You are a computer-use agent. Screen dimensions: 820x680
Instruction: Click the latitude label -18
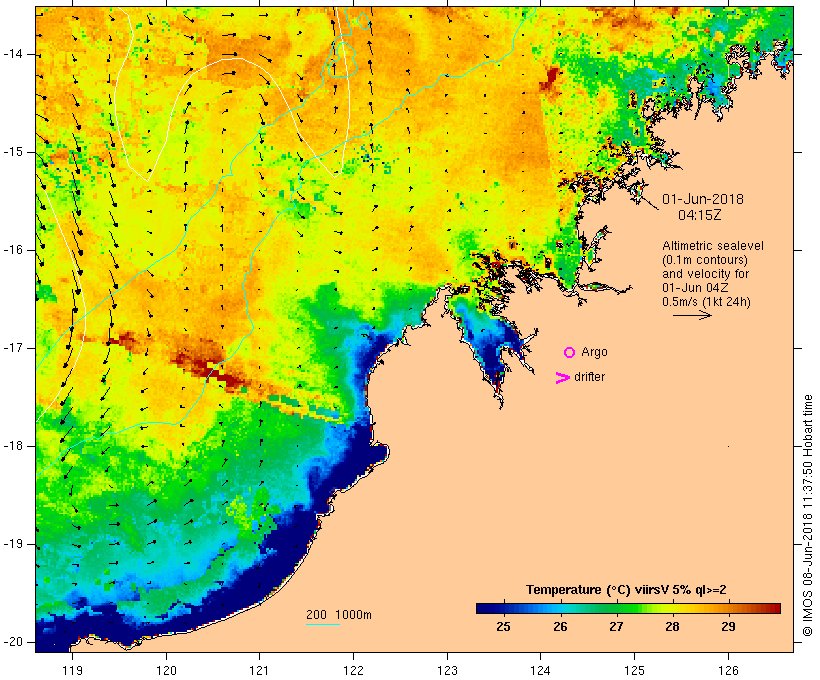pos(13,446)
